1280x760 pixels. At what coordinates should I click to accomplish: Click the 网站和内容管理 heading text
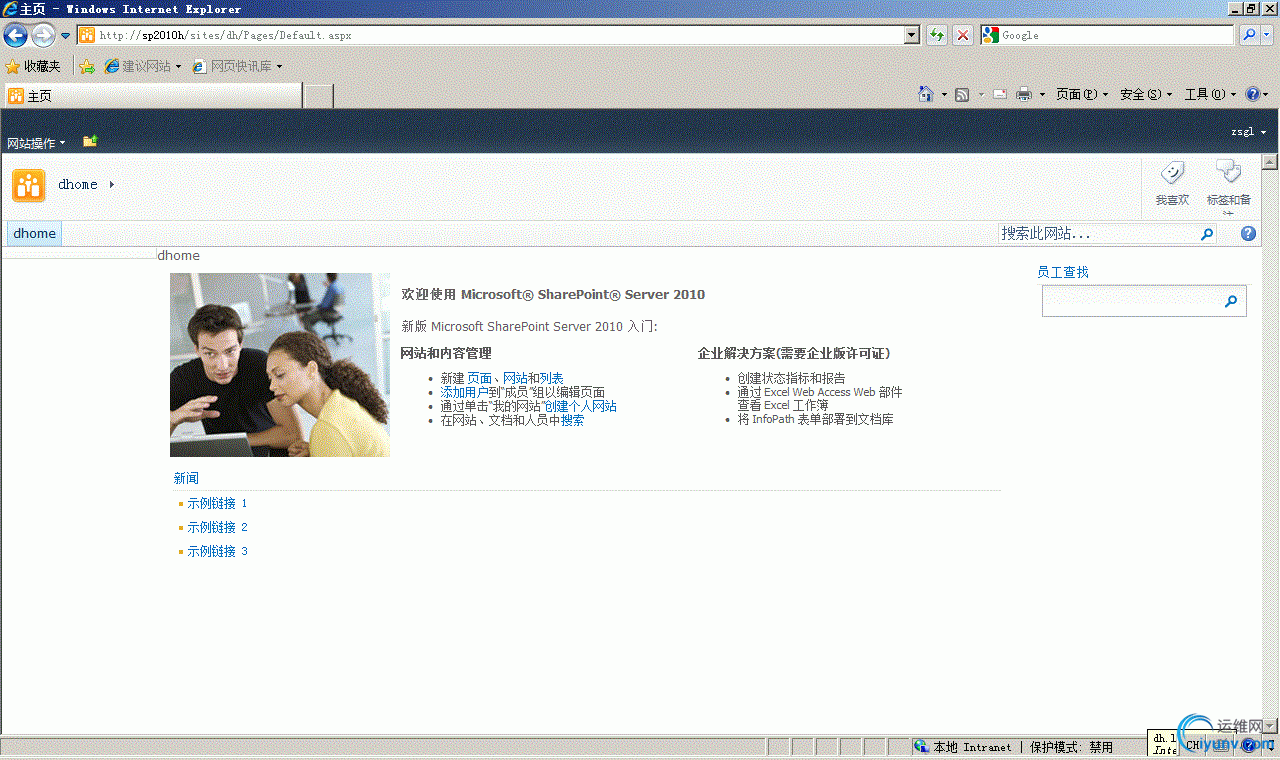coord(446,353)
